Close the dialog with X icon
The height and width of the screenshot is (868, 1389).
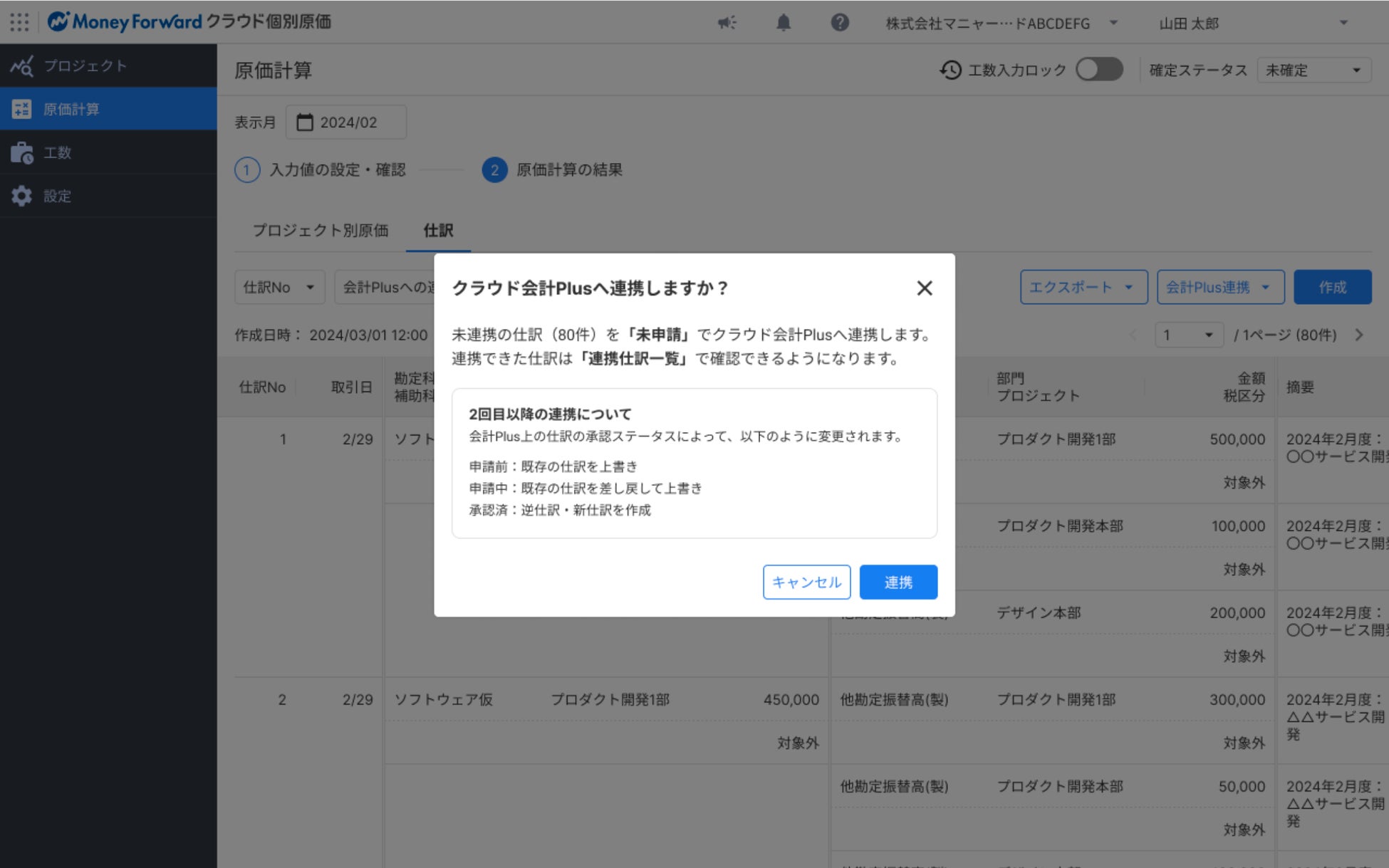pyautogui.click(x=924, y=288)
